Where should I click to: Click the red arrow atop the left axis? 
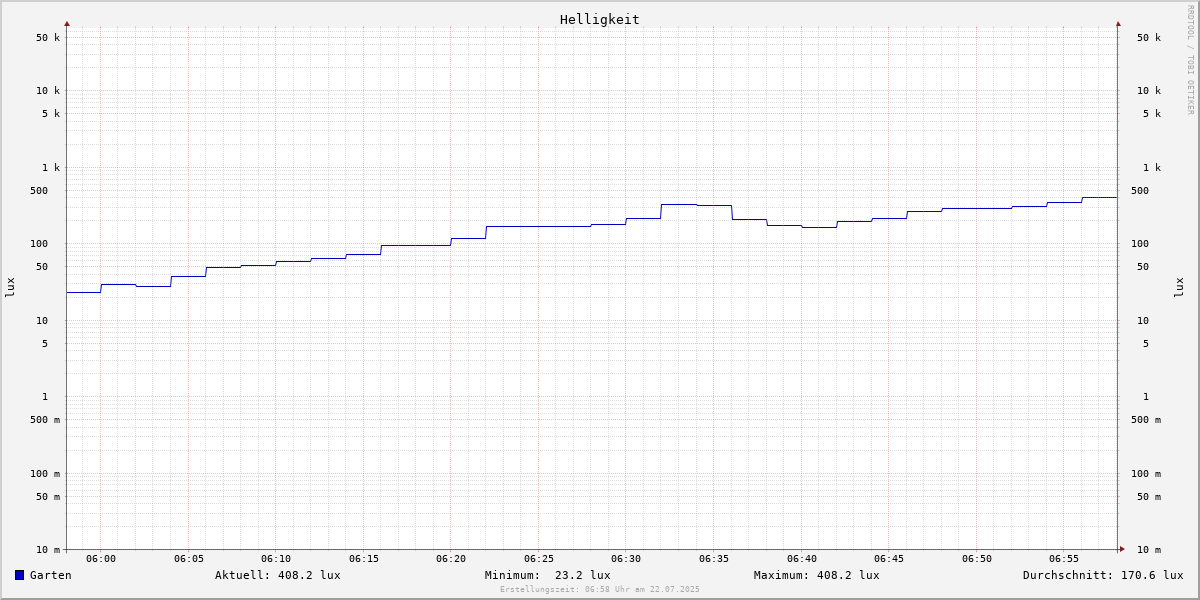[67, 23]
